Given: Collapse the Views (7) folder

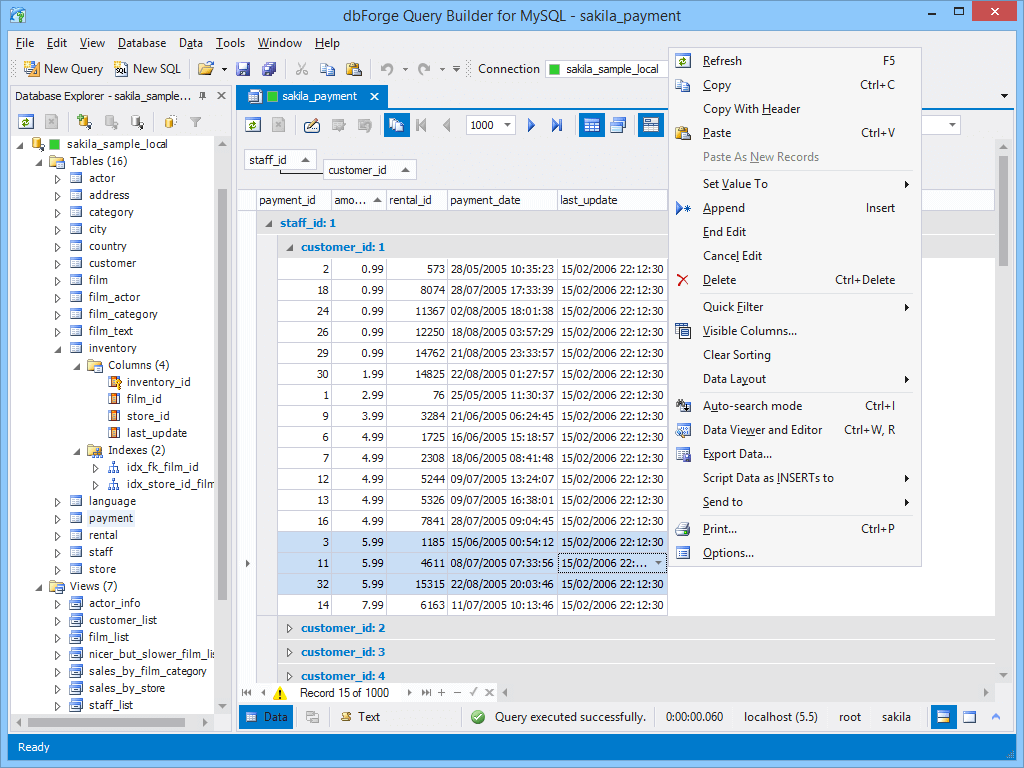Looking at the screenshot, I should click(x=39, y=586).
